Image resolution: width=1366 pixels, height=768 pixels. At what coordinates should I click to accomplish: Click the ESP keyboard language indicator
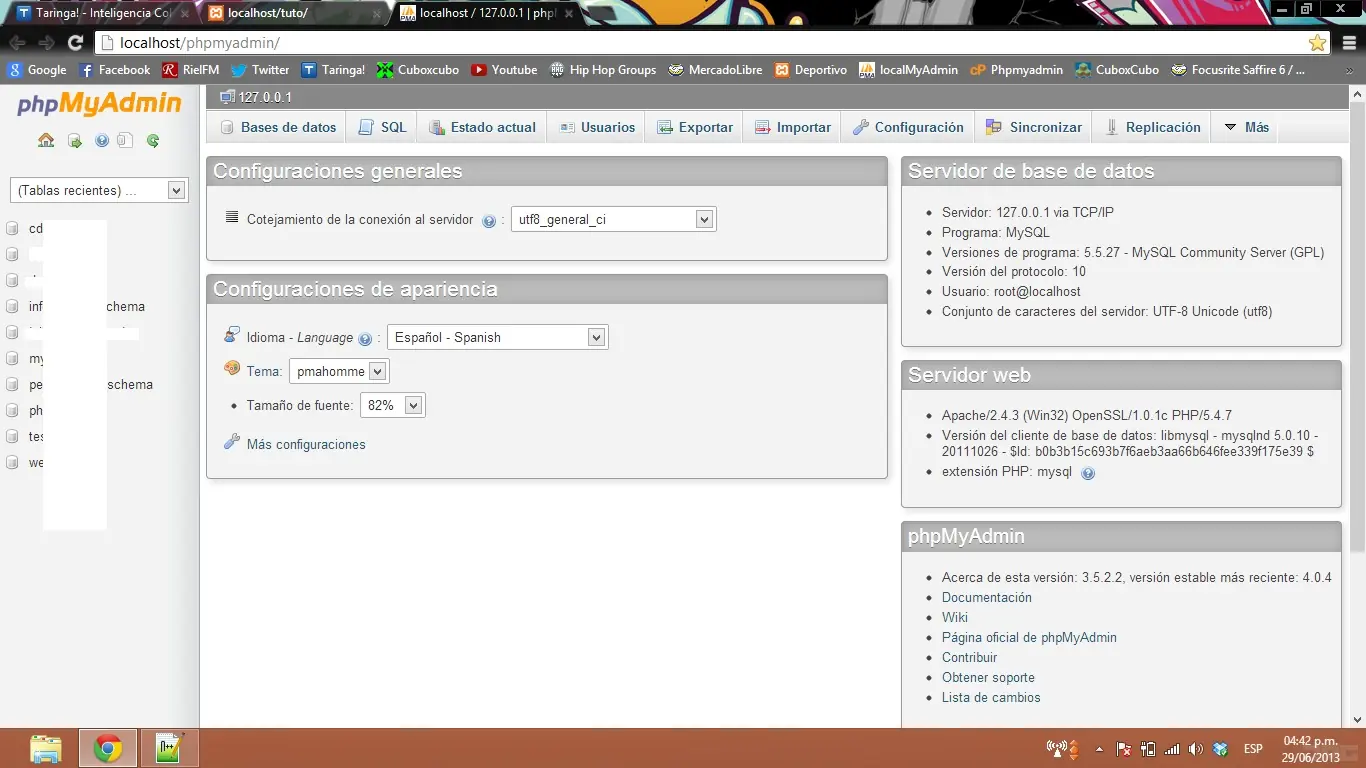coord(1253,749)
